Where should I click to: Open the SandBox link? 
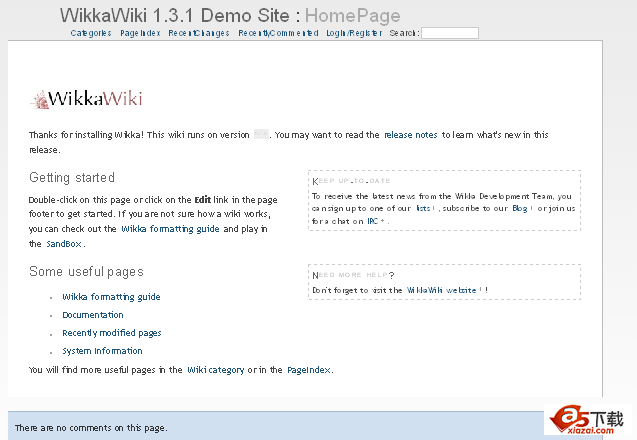click(64, 244)
